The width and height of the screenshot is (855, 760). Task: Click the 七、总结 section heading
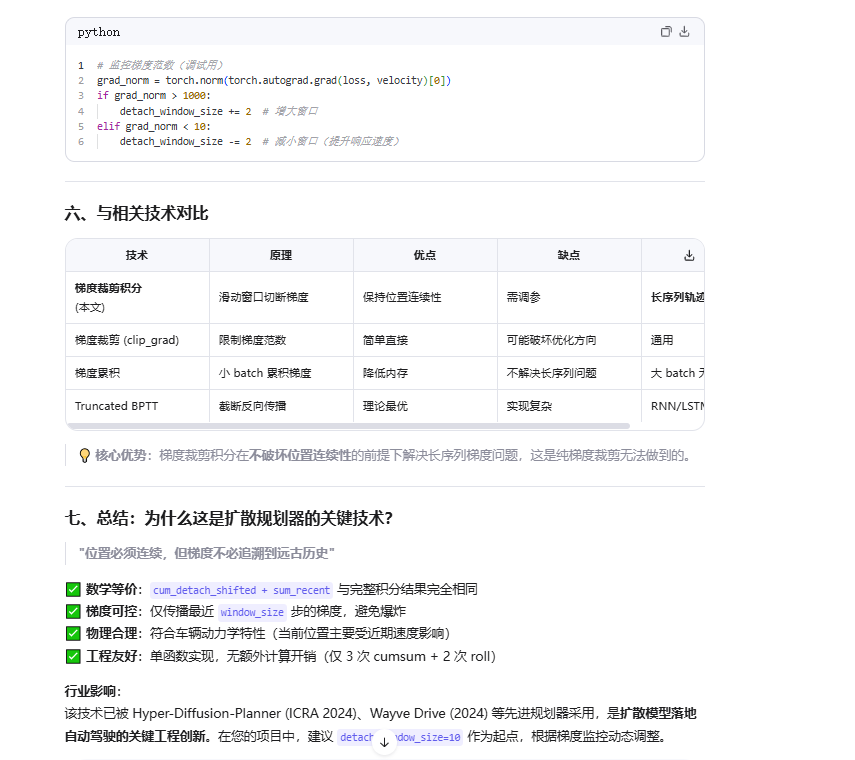tap(228, 518)
